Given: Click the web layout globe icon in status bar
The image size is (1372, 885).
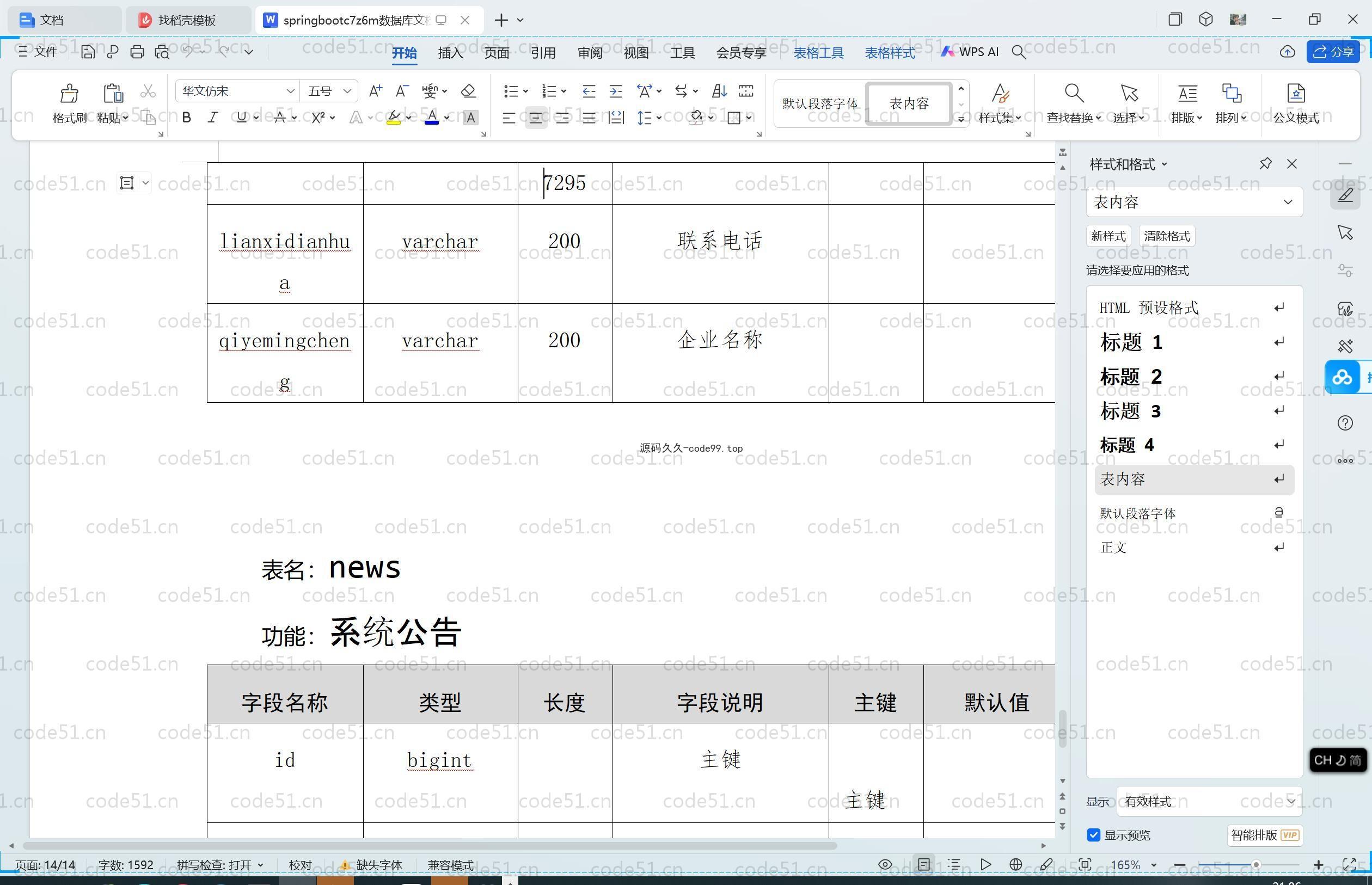Looking at the screenshot, I should tap(1015, 865).
